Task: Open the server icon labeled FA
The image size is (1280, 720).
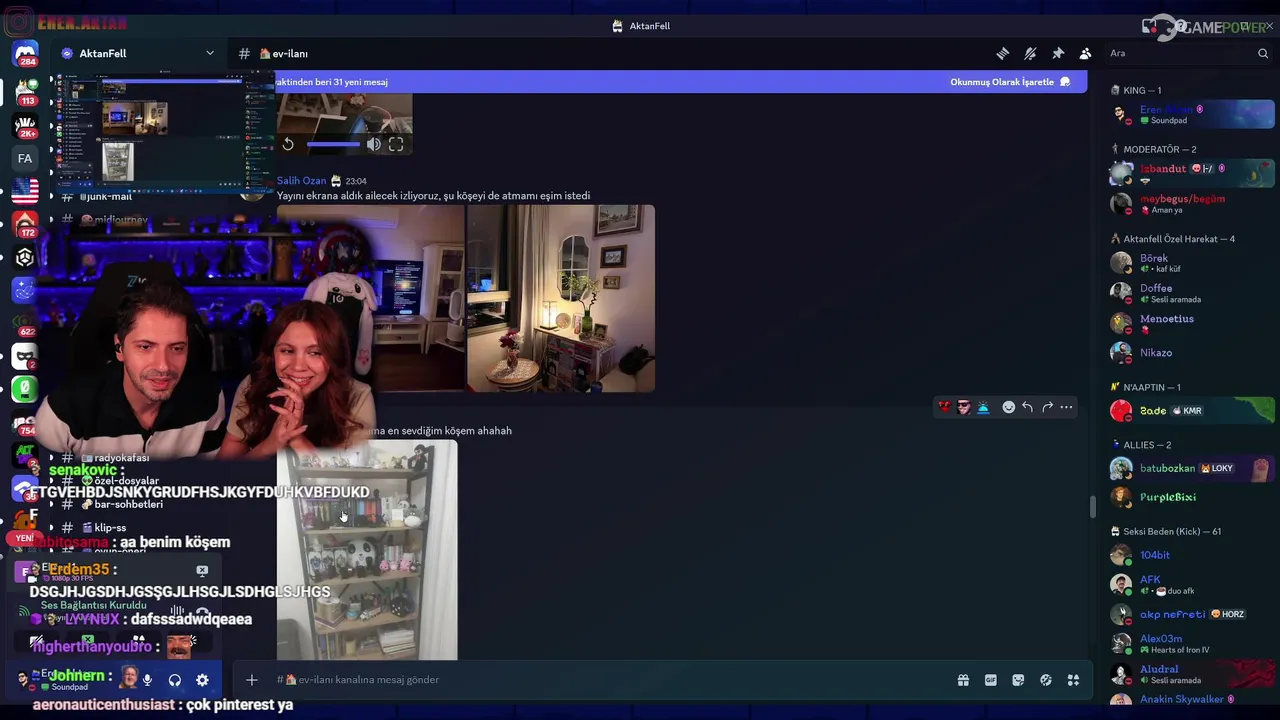Action: pyautogui.click(x=25, y=158)
